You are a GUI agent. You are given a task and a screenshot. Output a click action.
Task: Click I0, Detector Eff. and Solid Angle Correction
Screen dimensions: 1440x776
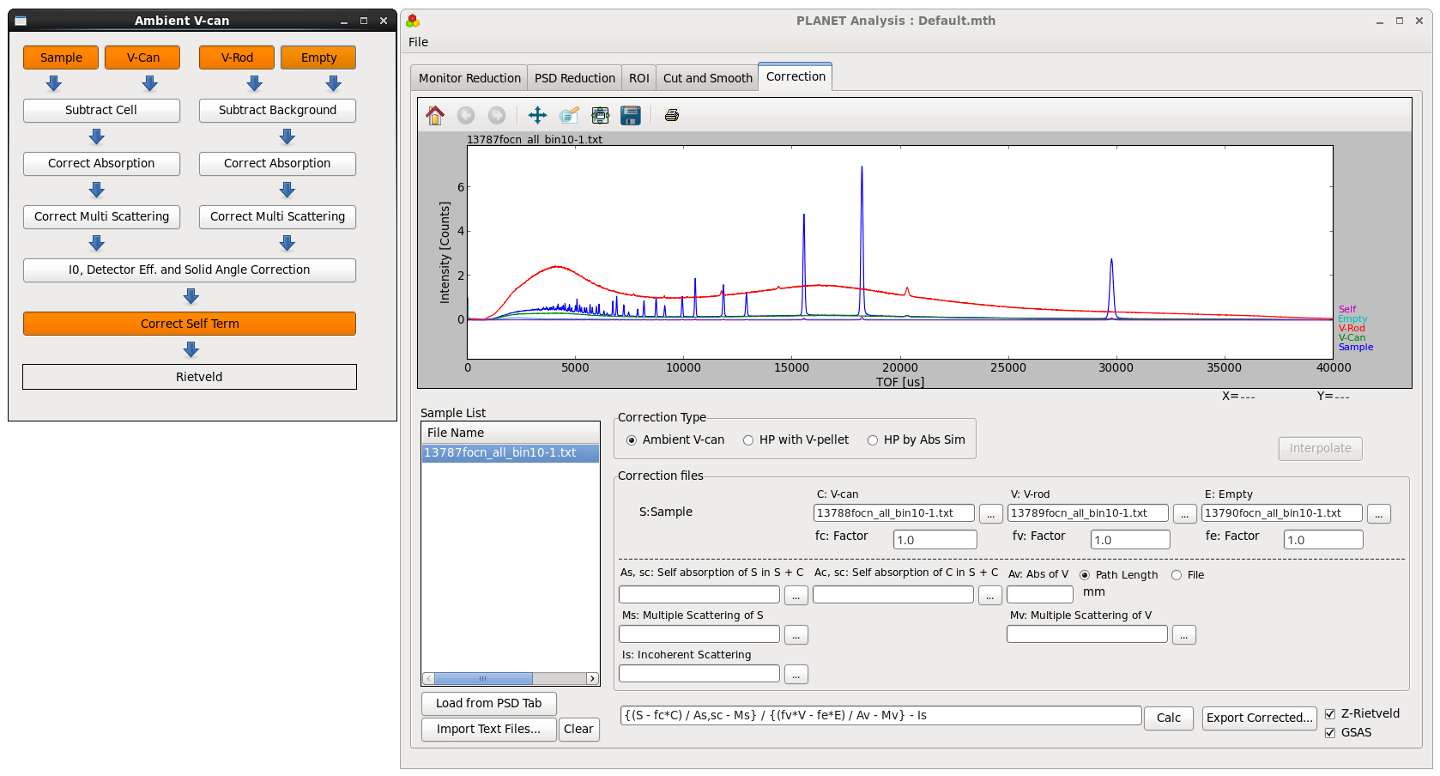[x=189, y=270]
